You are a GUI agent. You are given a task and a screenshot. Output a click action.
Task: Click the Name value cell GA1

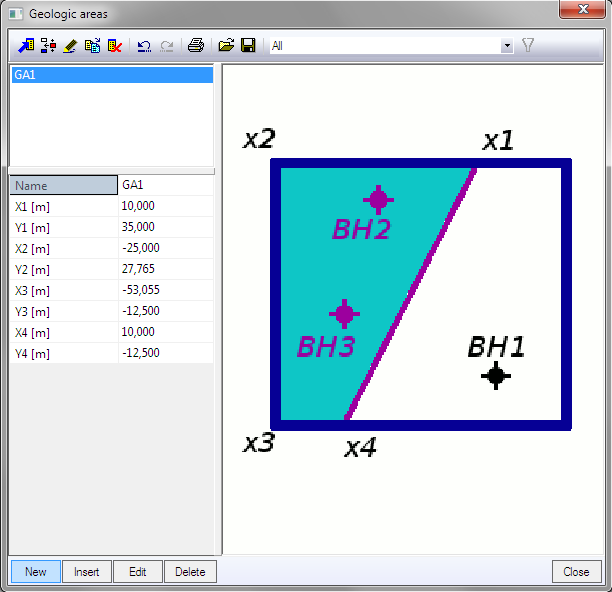(165, 185)
